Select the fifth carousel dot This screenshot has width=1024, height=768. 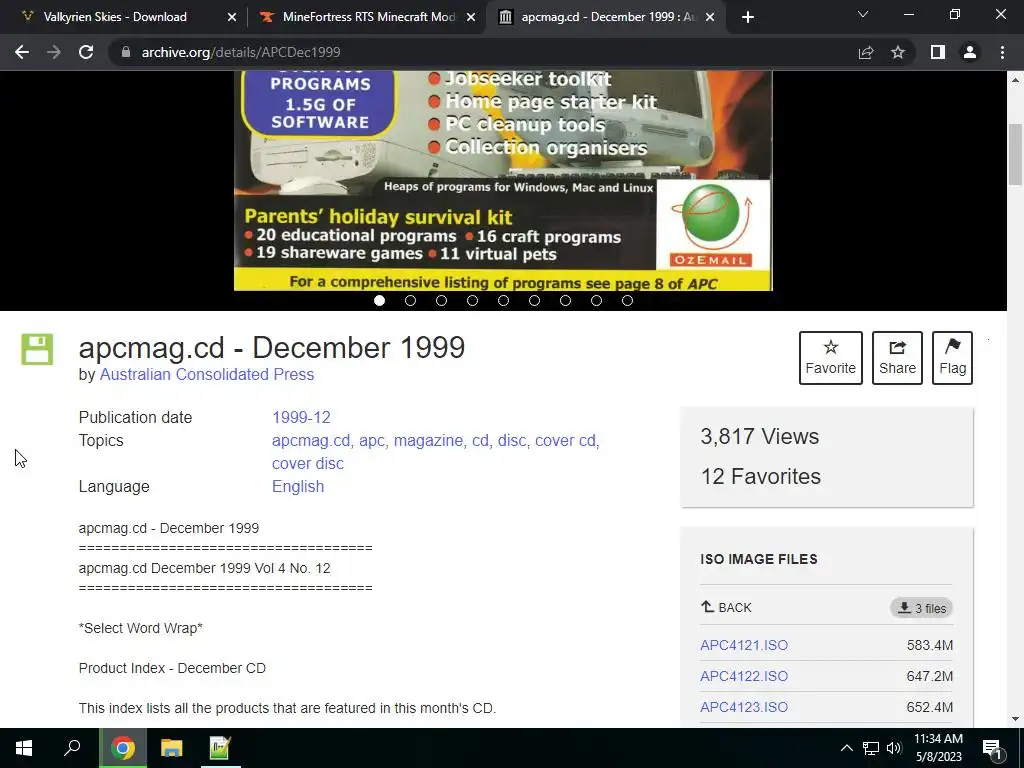click(504, 300)
